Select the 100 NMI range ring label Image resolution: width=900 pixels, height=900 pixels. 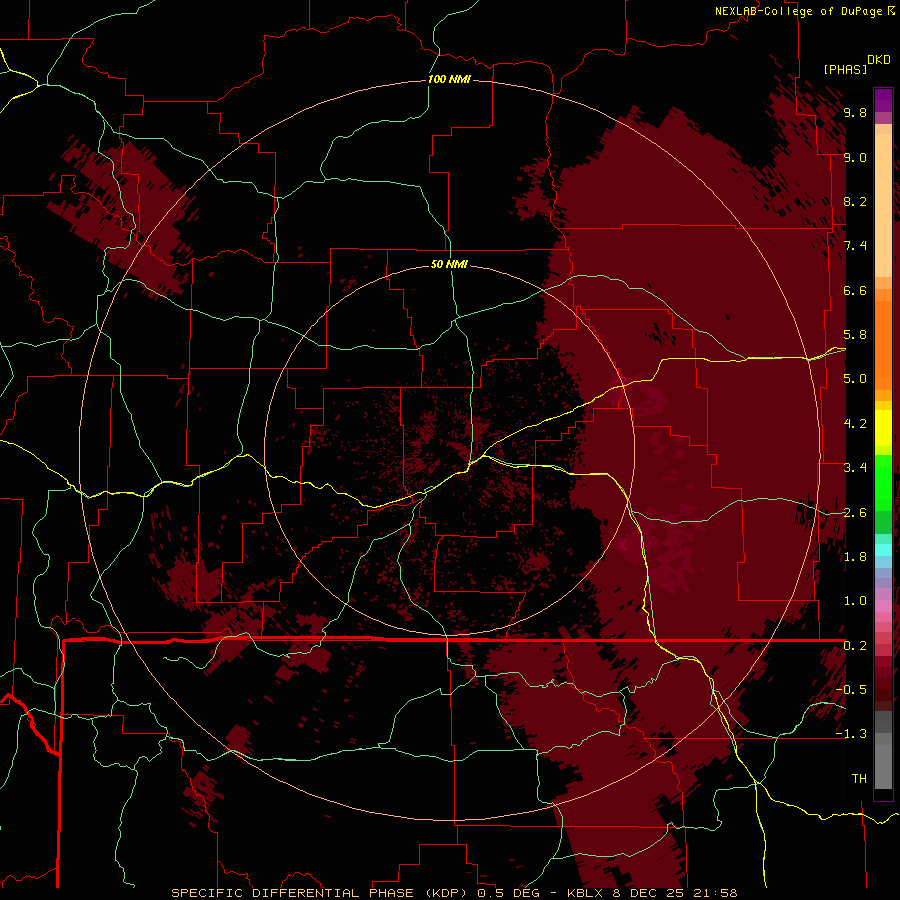click(x=449, y=79)
